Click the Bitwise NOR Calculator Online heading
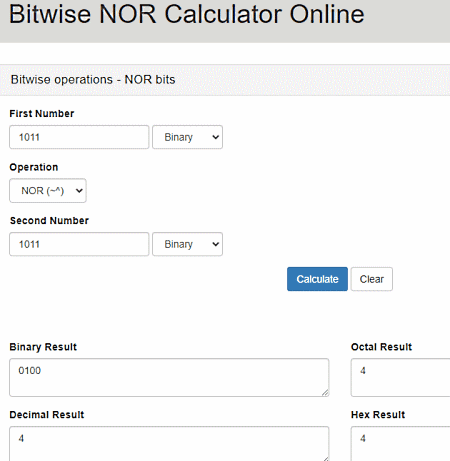The width and height of the screenshot is (450, 461). [187, 14]
